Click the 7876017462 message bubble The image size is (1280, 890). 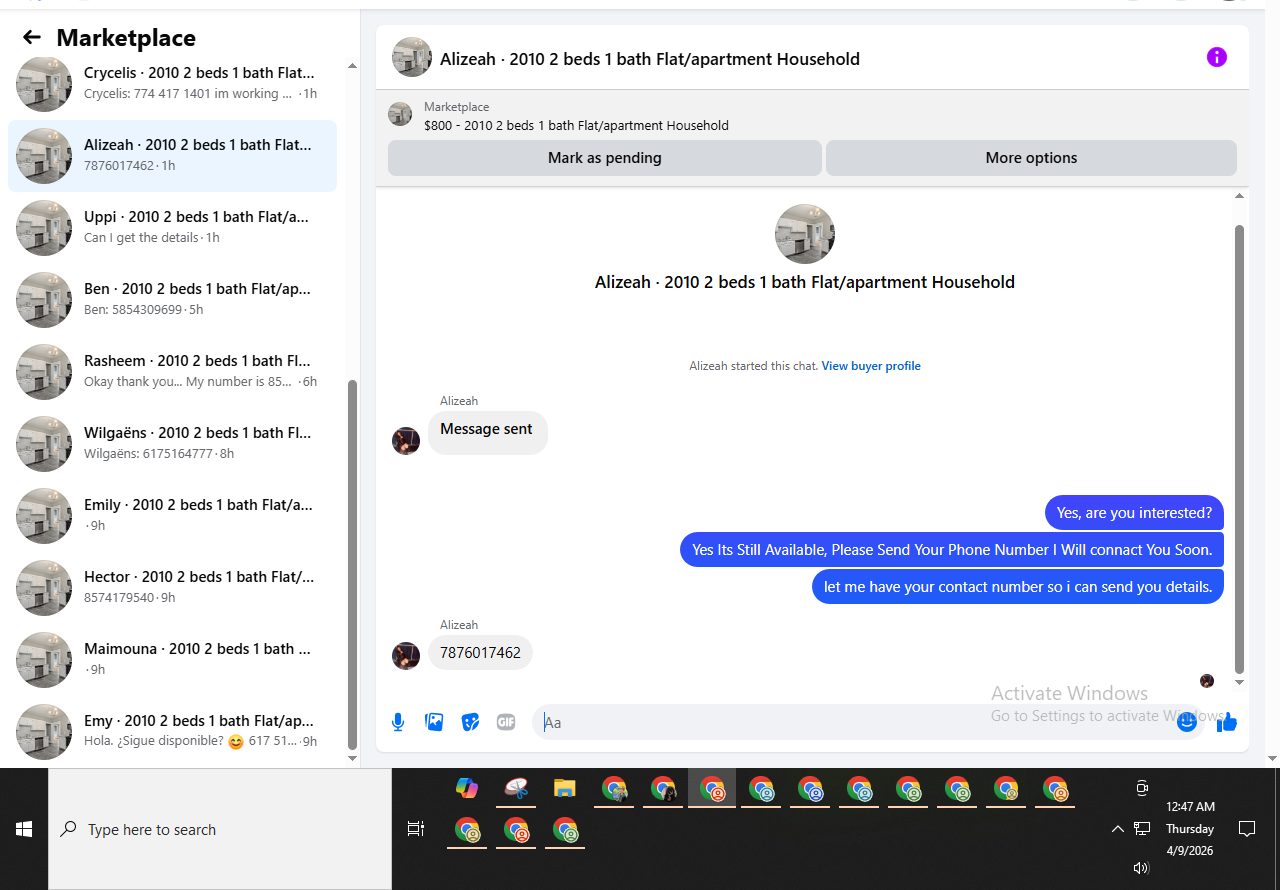480,653
